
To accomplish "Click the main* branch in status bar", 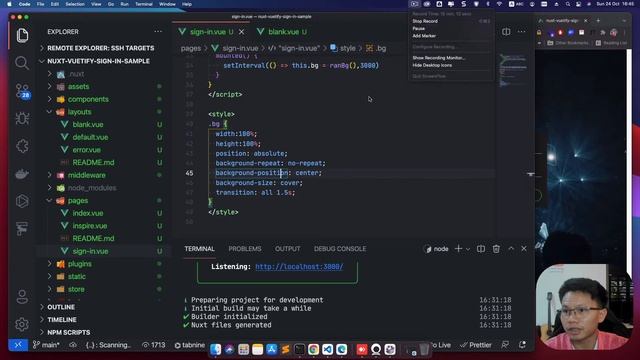I will (x=46, y=345).
